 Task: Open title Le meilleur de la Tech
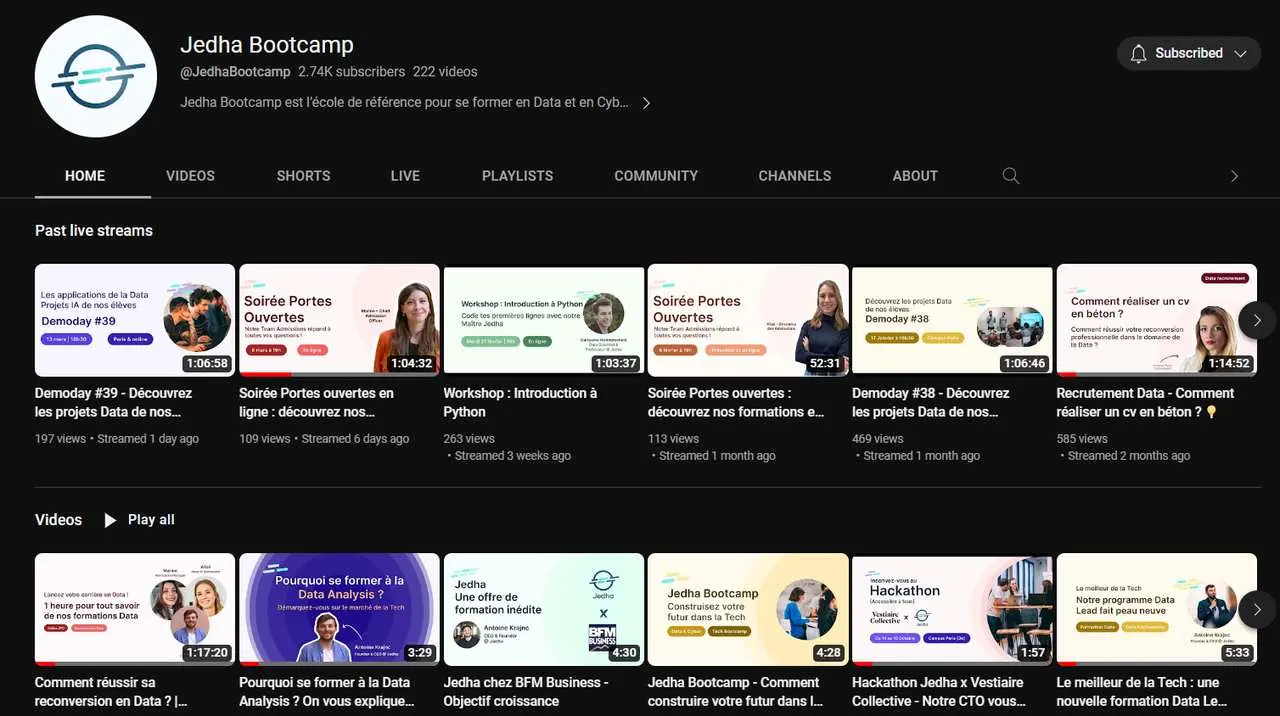pos(1141,691)
